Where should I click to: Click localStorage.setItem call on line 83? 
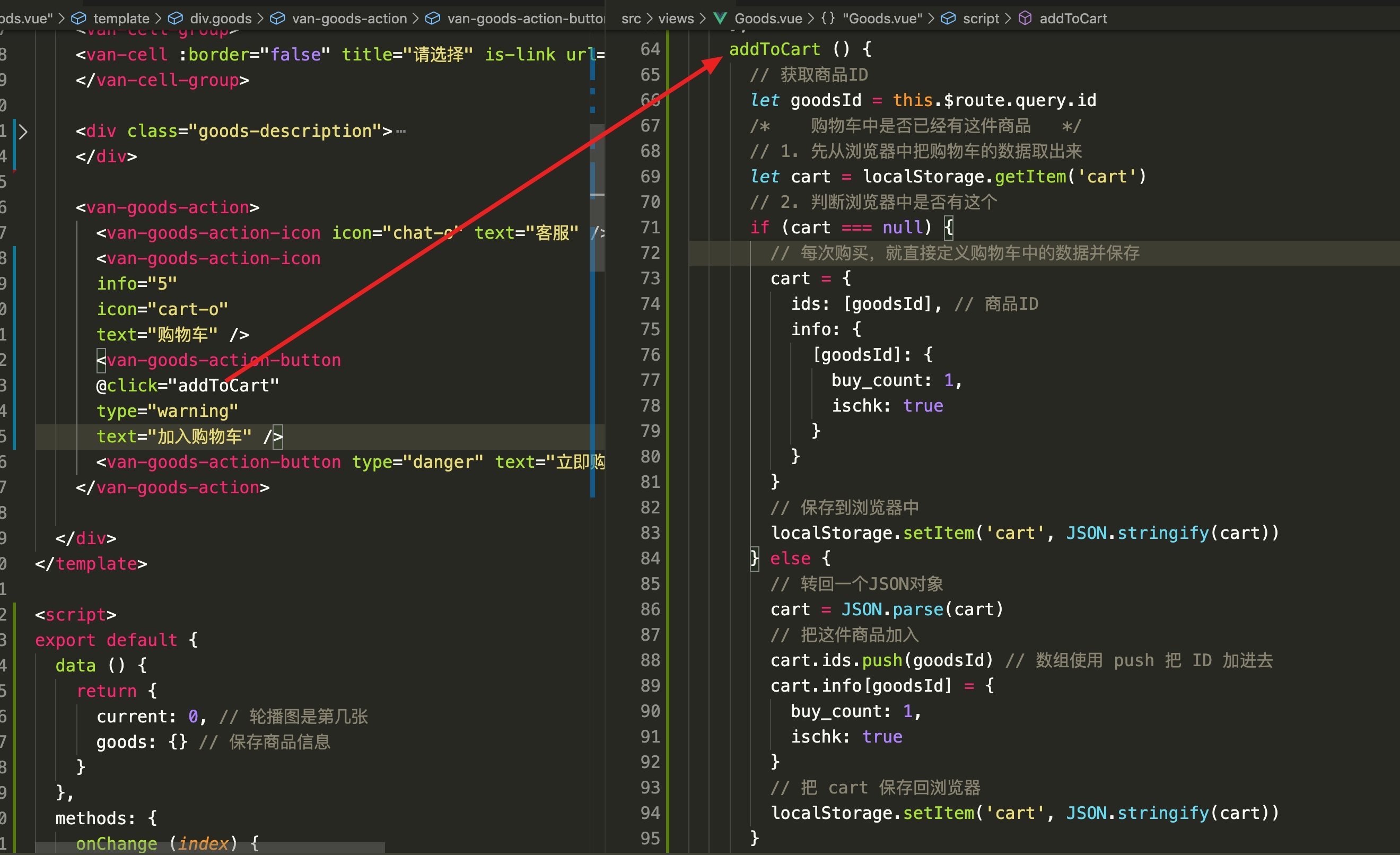1025,533
